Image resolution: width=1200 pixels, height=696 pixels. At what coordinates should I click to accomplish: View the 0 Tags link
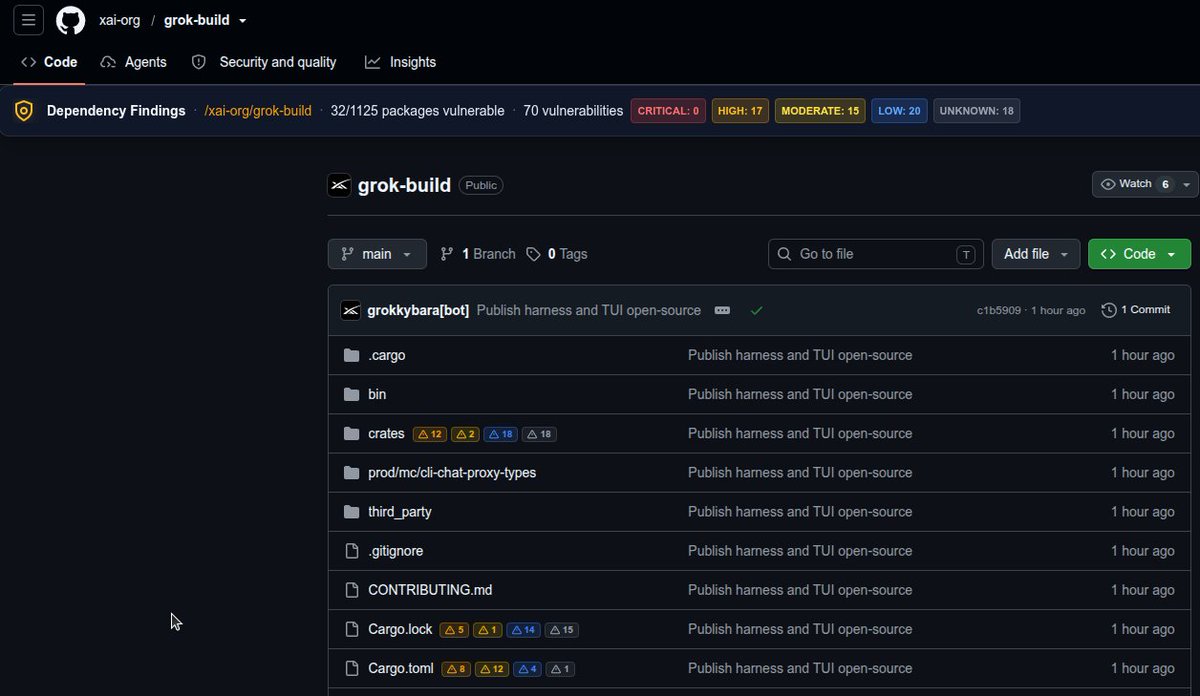click(x=557, y=254)
